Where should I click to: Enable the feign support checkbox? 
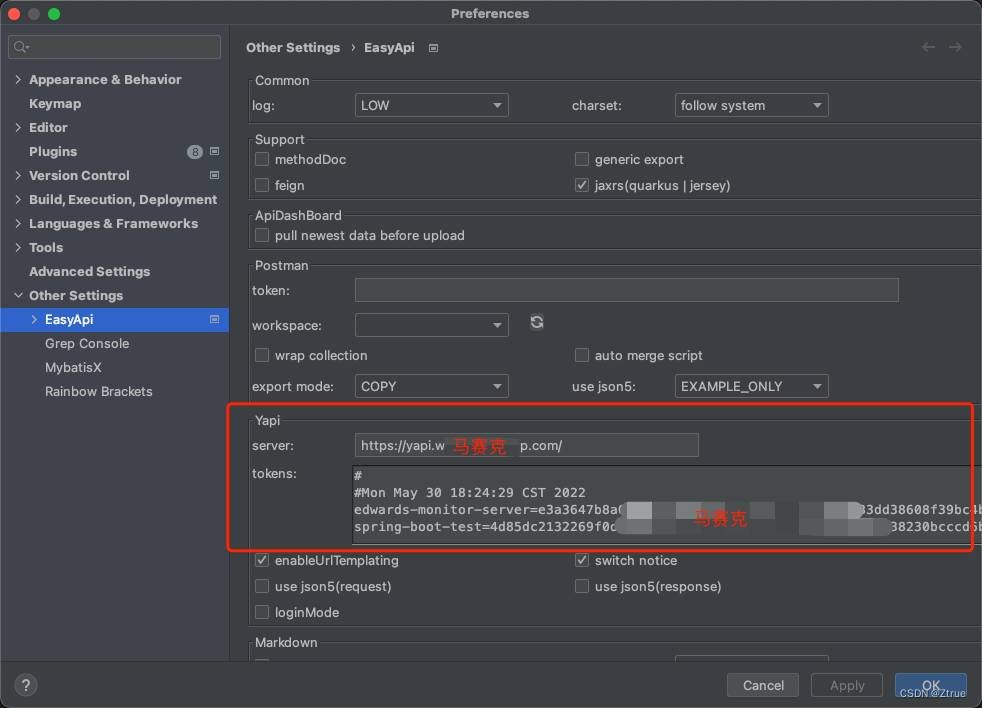(x=262, y=185)
